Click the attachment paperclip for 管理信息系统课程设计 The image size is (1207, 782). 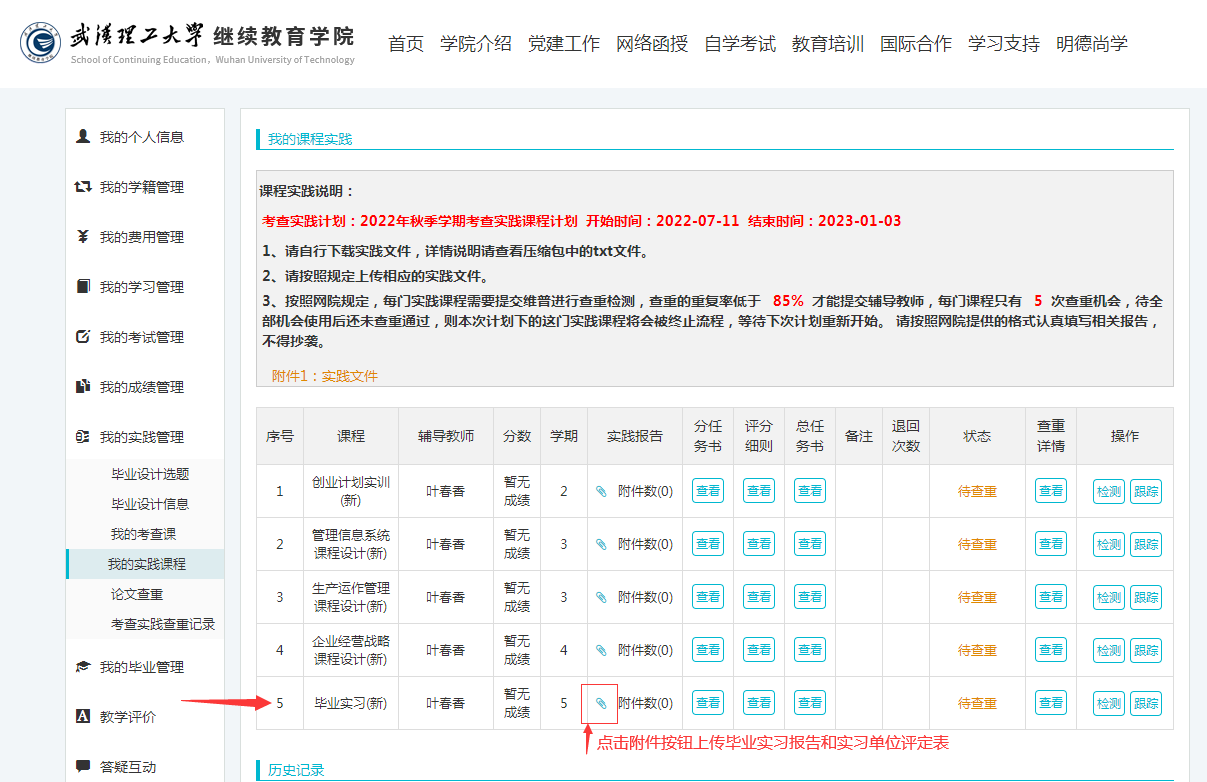pos(601,544)
